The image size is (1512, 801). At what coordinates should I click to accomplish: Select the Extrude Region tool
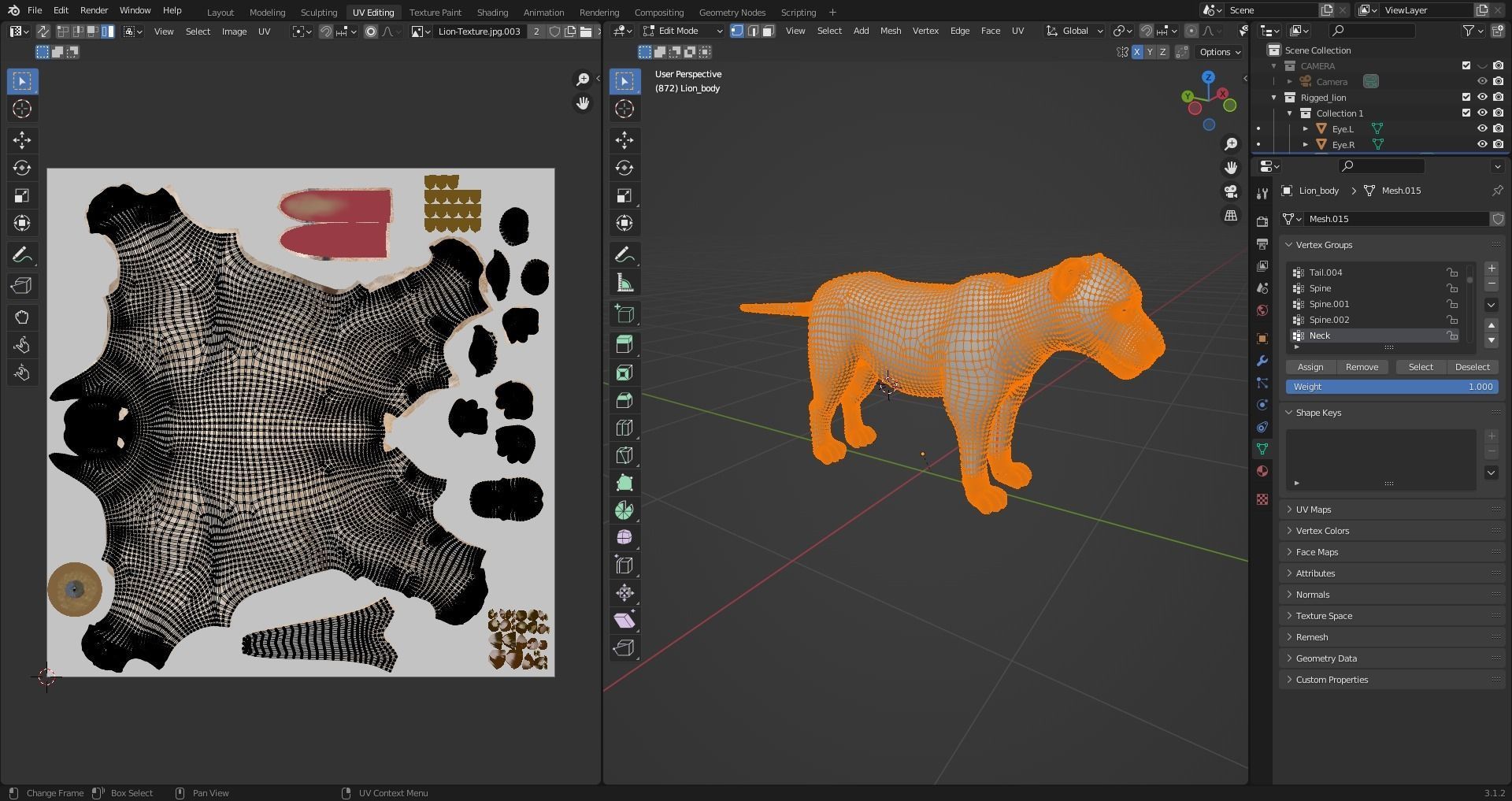pyautogui.click(x=624, y=345)
